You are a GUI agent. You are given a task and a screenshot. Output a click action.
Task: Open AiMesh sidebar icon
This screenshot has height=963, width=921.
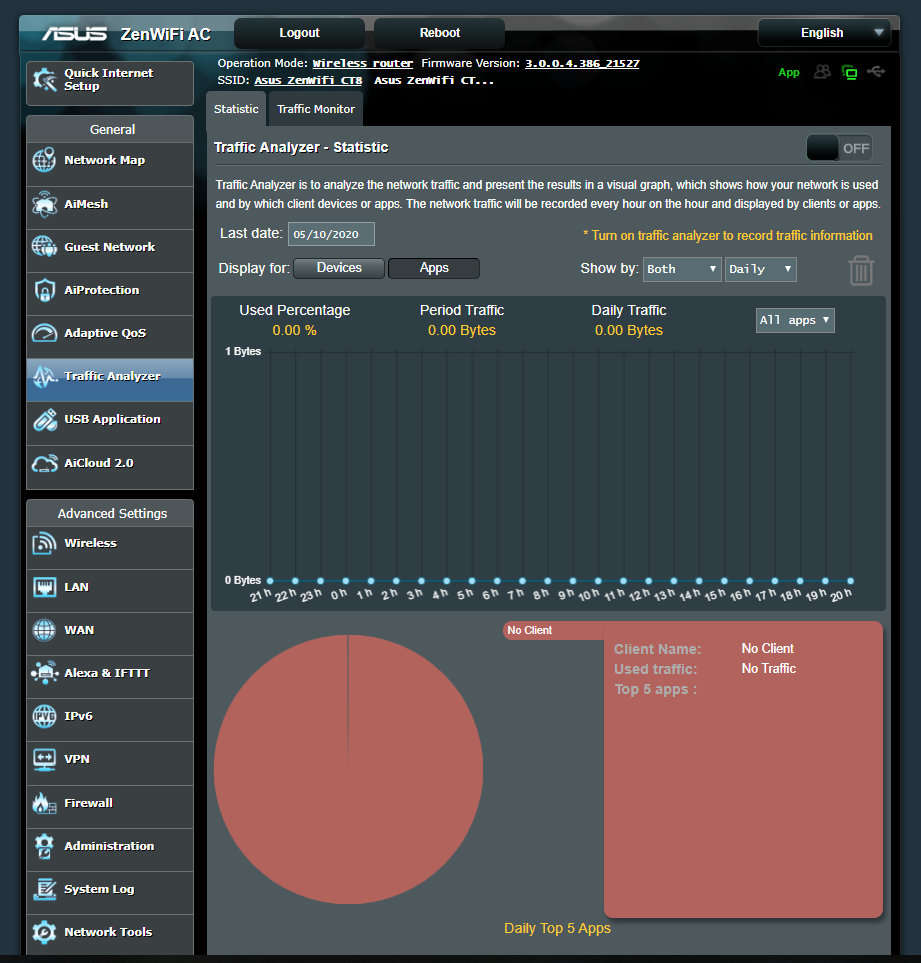coord(44,204)
